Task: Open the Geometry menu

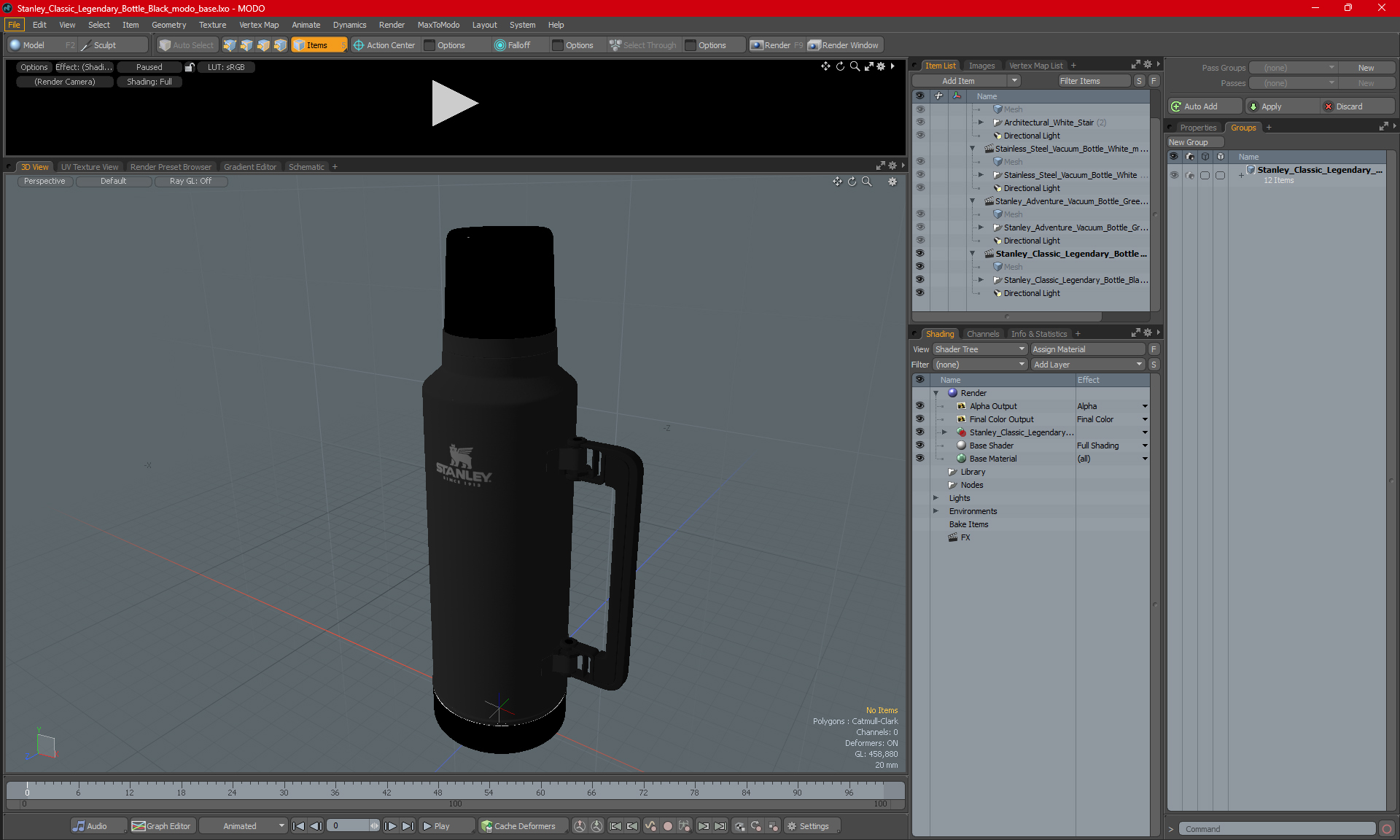Action: pyautogui.click(x=168, y=25)
